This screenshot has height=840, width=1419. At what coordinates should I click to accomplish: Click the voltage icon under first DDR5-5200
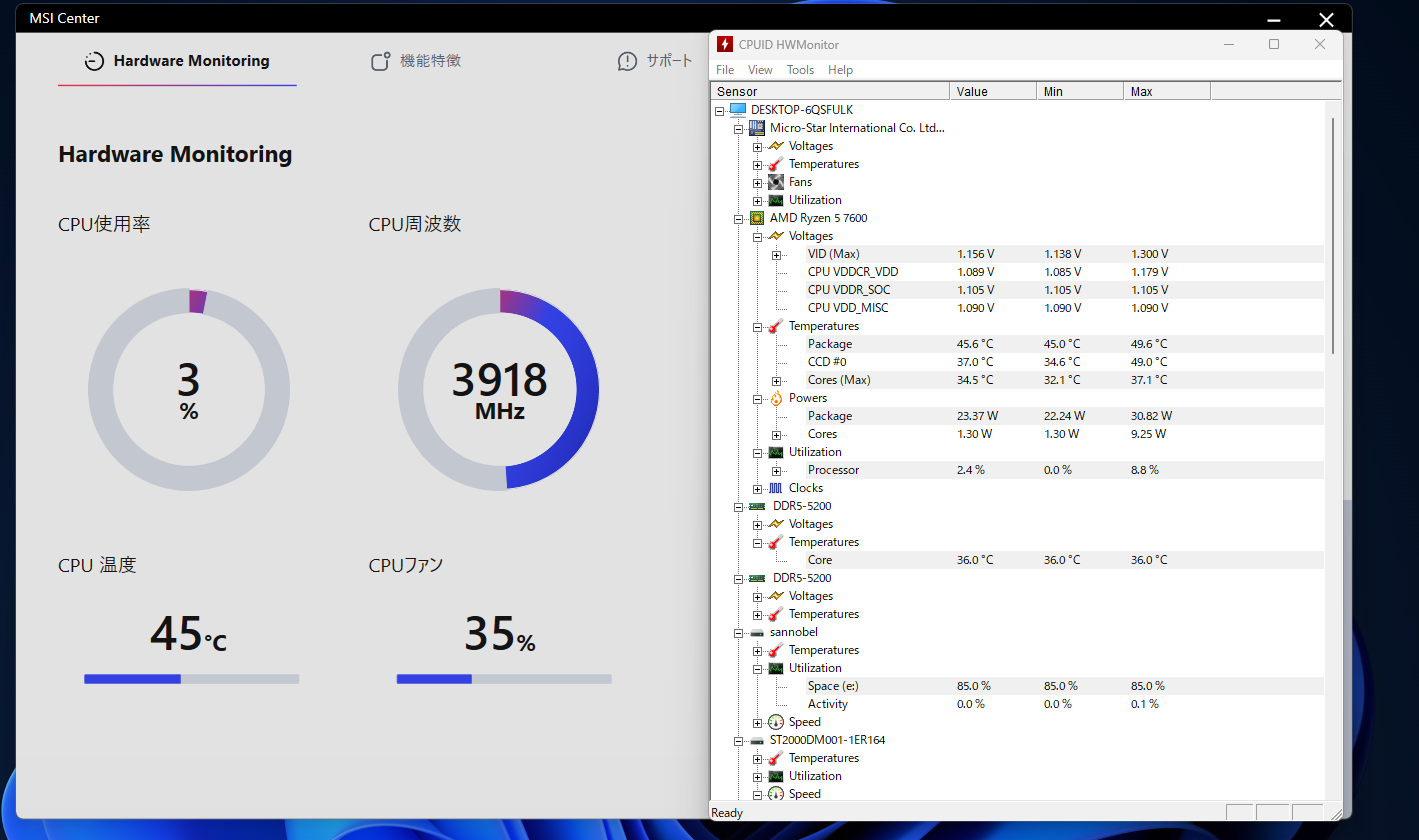(x=776, y=524)
